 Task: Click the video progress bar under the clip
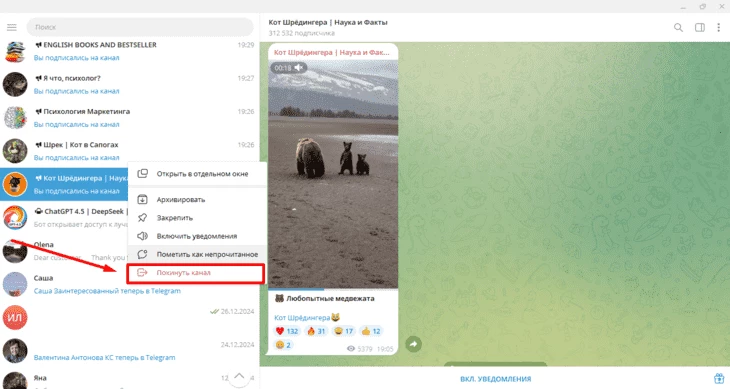point(333,289)
